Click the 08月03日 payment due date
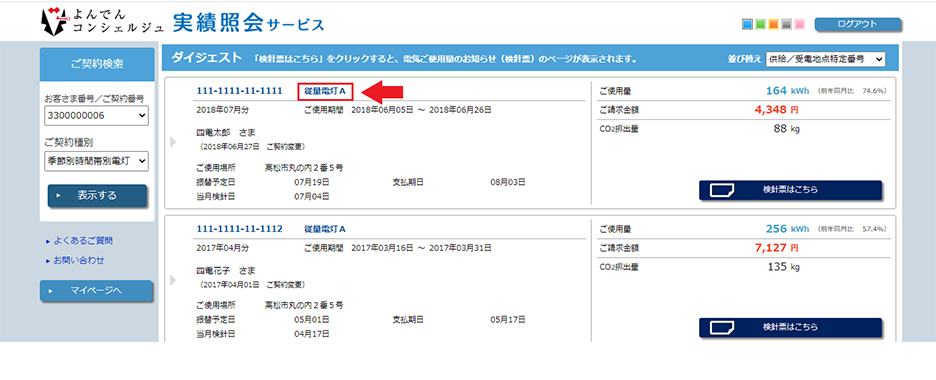 (x=508, y=182)
